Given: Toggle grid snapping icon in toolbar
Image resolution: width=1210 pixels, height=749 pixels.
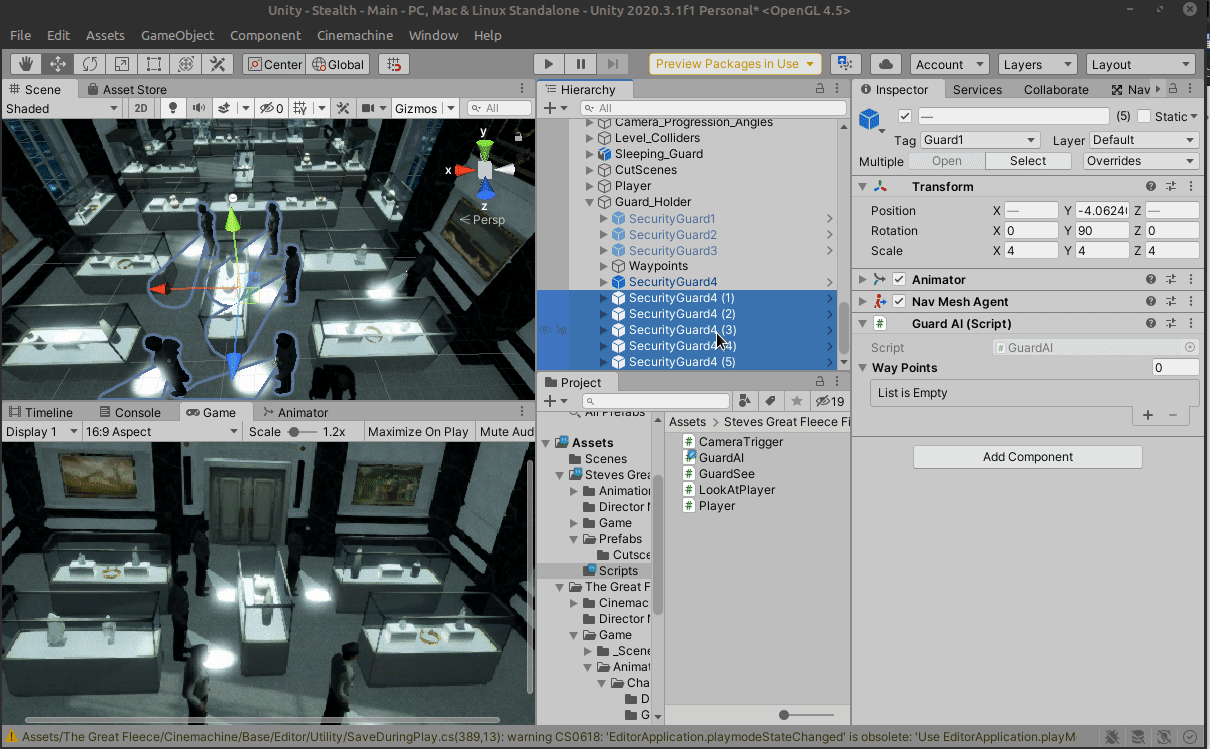Looking at the screenshot, I should pyautogui.click(x=394, y=64).
